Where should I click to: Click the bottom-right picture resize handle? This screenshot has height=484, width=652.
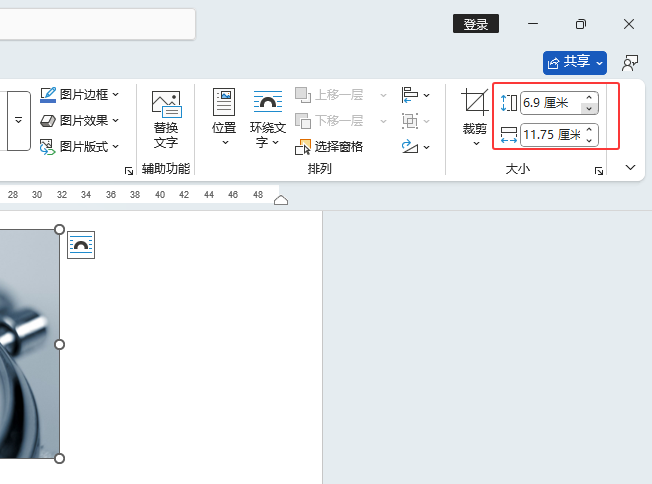[x=59, y=458]
